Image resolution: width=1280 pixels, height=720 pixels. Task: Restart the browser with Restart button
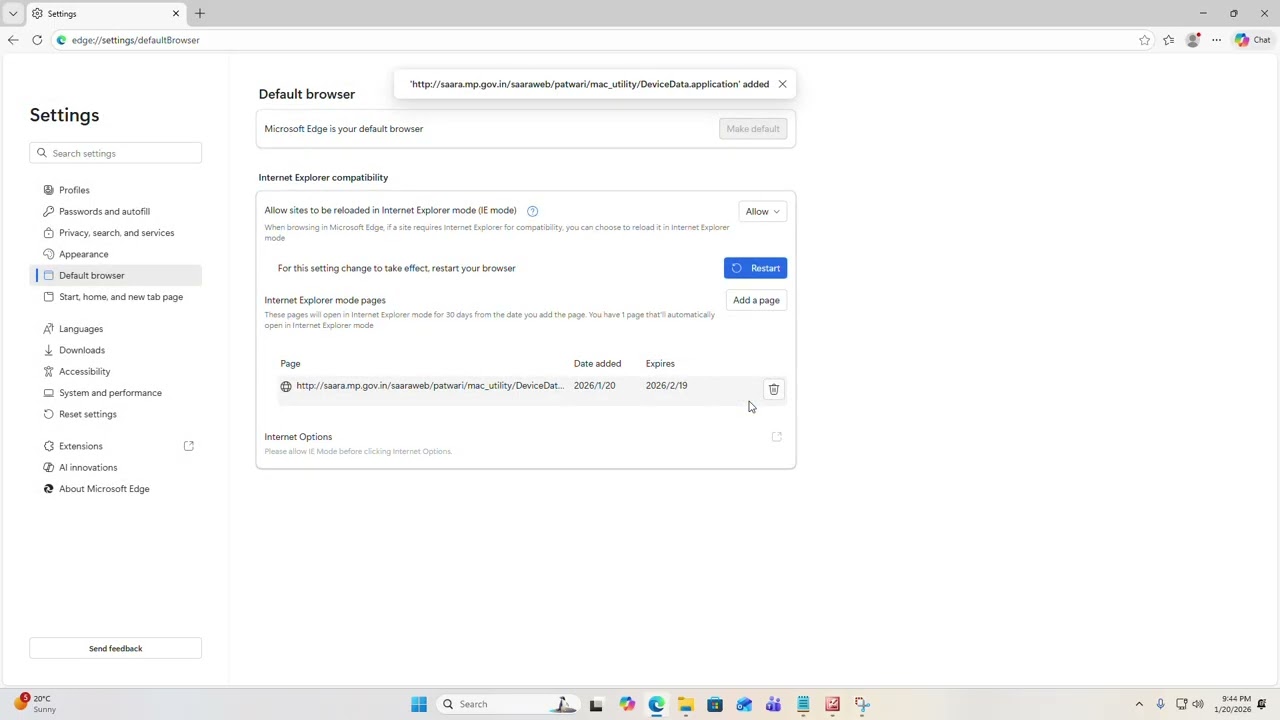755,268
